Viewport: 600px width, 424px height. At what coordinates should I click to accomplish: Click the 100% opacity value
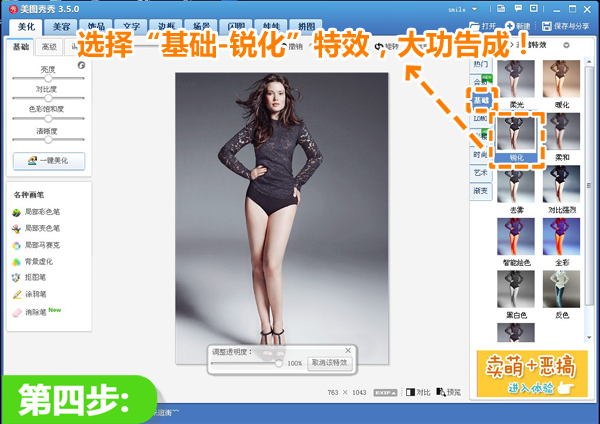pyautogui.click(x=294, y=363)
